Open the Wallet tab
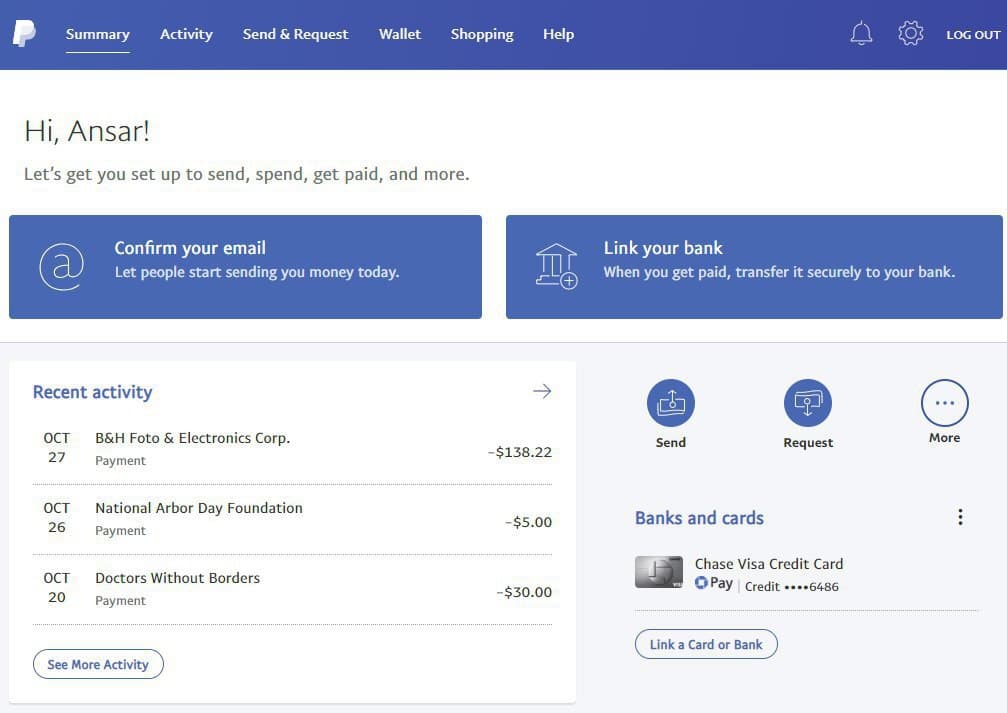 [400, 34]
